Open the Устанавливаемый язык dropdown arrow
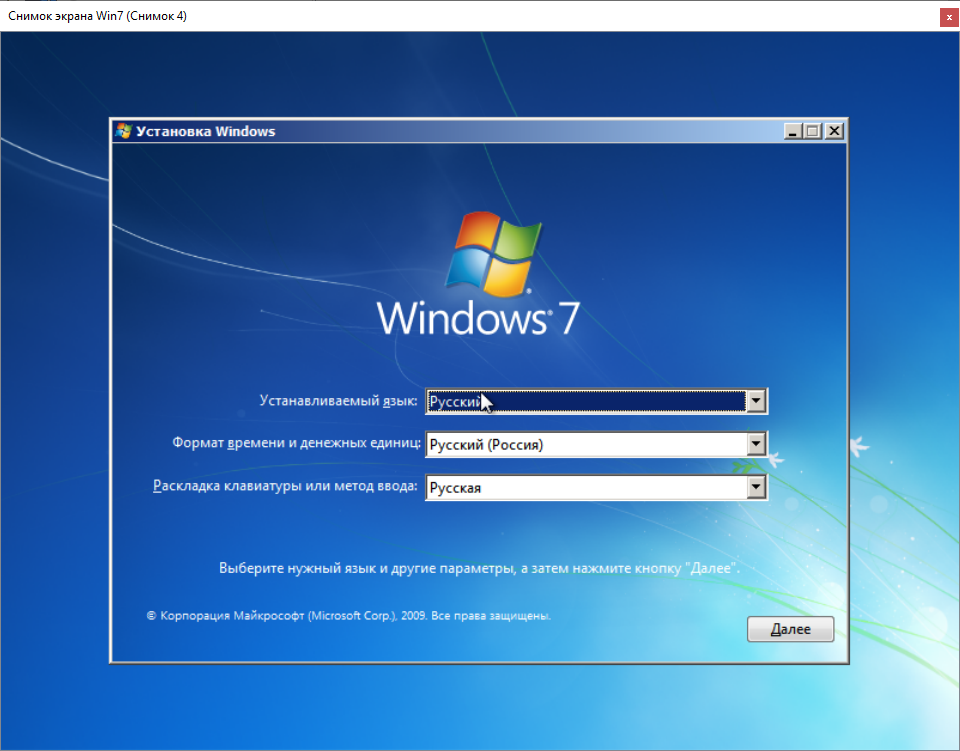This screenshot has width=960, height=751. (x=756, y=402)
